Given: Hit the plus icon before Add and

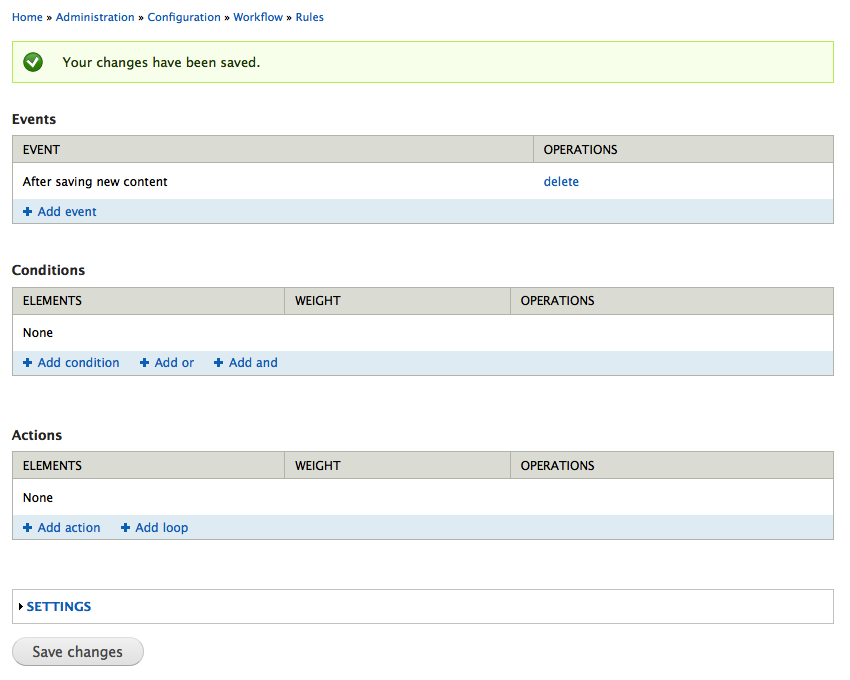Looking at the screenshot, I should pyautogui.click(x=219, y=363).
